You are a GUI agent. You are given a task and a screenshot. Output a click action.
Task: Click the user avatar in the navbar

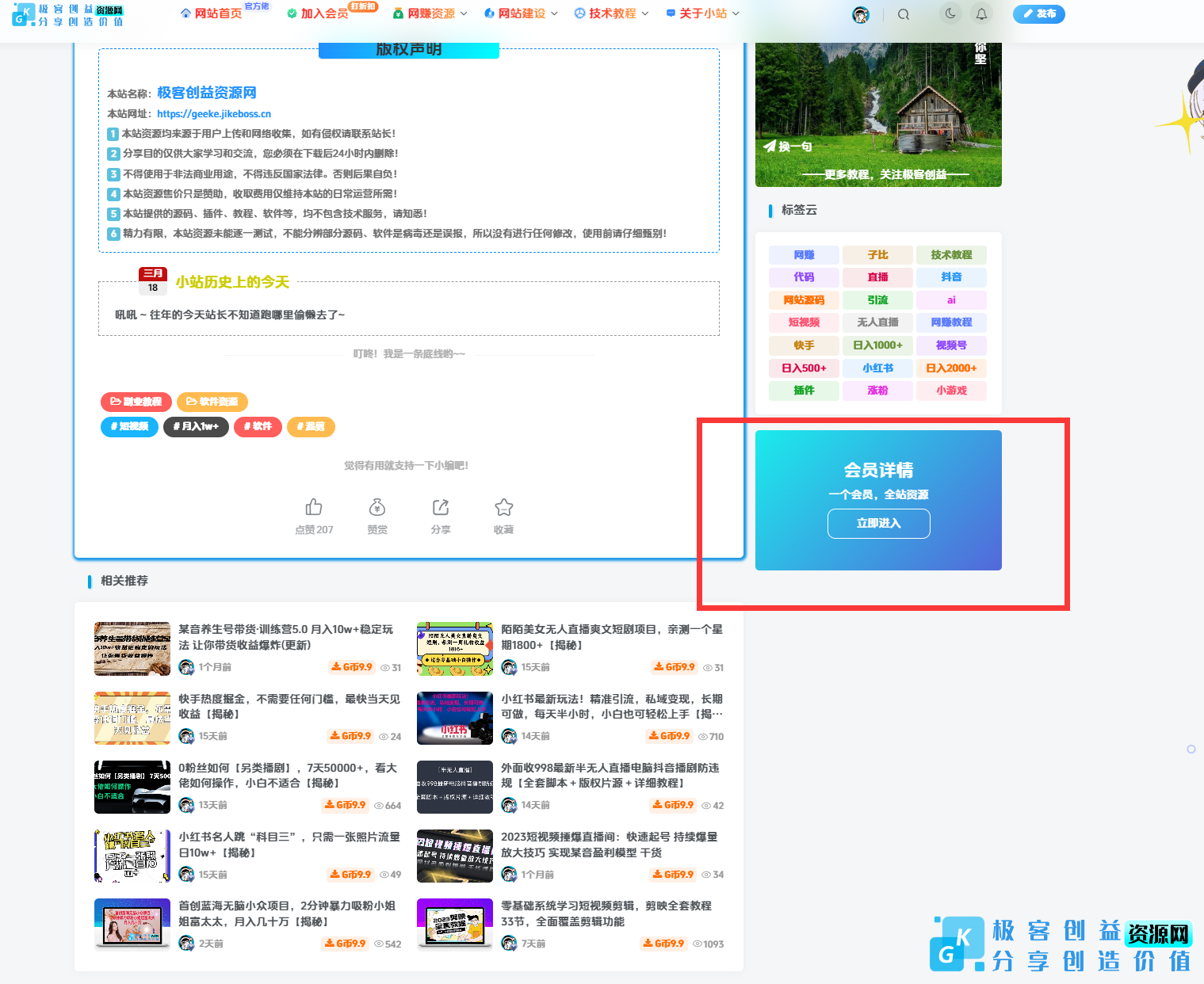coord(861,13)
